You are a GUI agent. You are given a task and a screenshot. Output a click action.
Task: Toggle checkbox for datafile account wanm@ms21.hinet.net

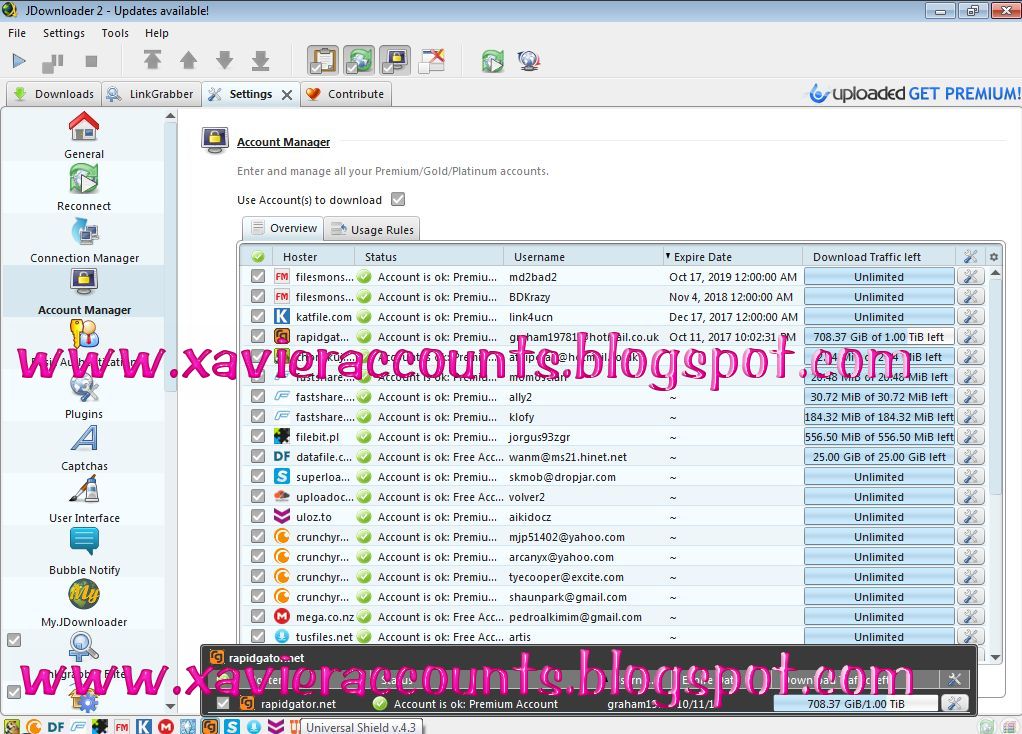click(x=258, y=457)
